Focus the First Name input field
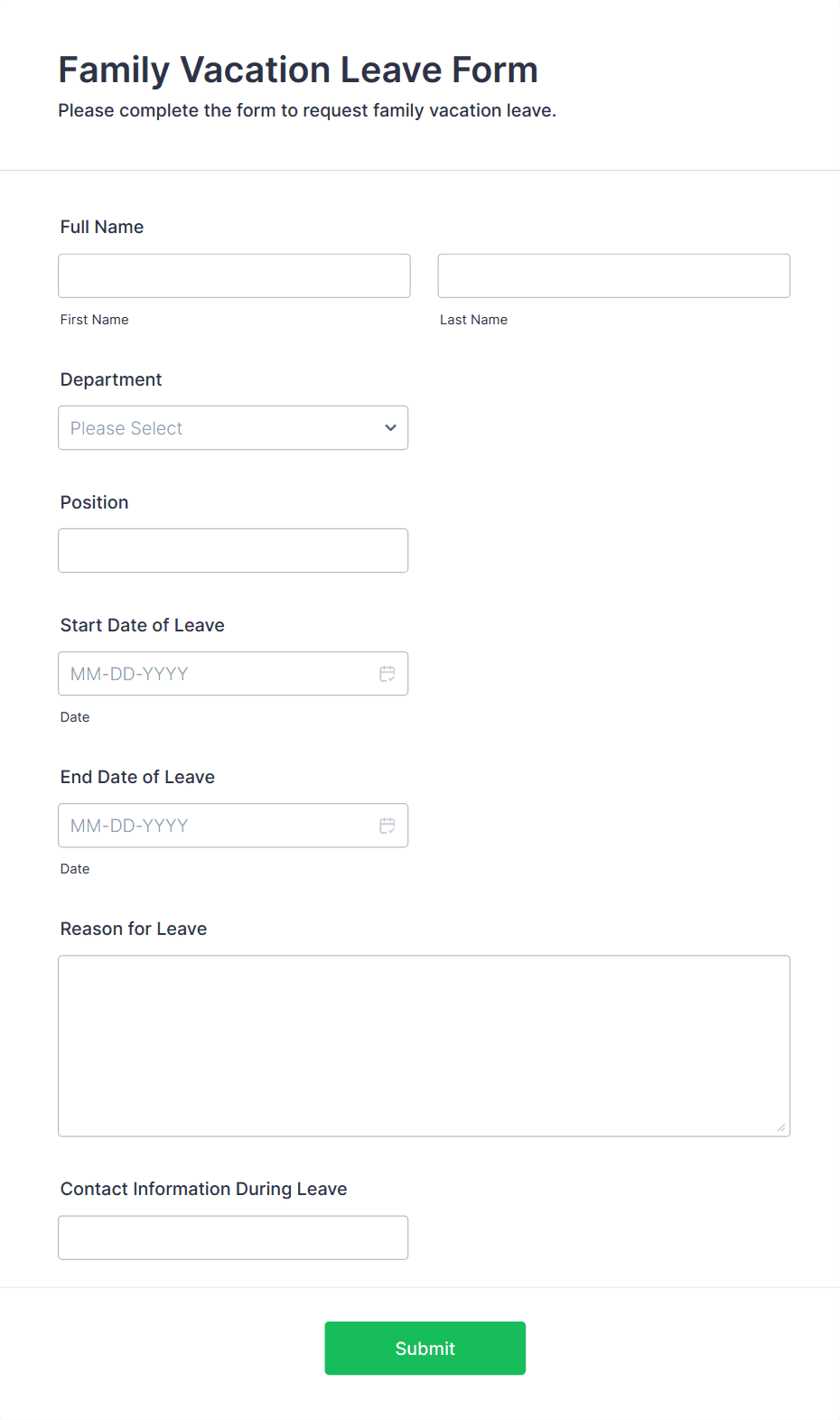This screenshot has height=1420, width=840. (234, 276)
